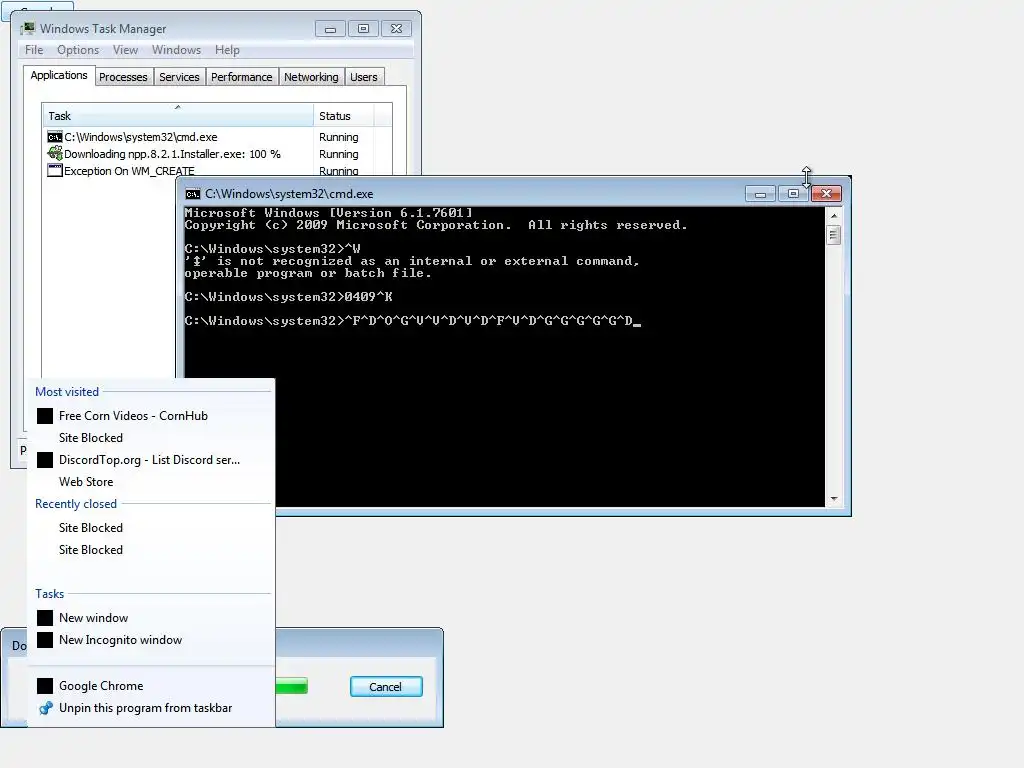Click the cmd scrollbar up arrow
The height and width of the screenshot is (768, 1024).
tap(834, 216)
